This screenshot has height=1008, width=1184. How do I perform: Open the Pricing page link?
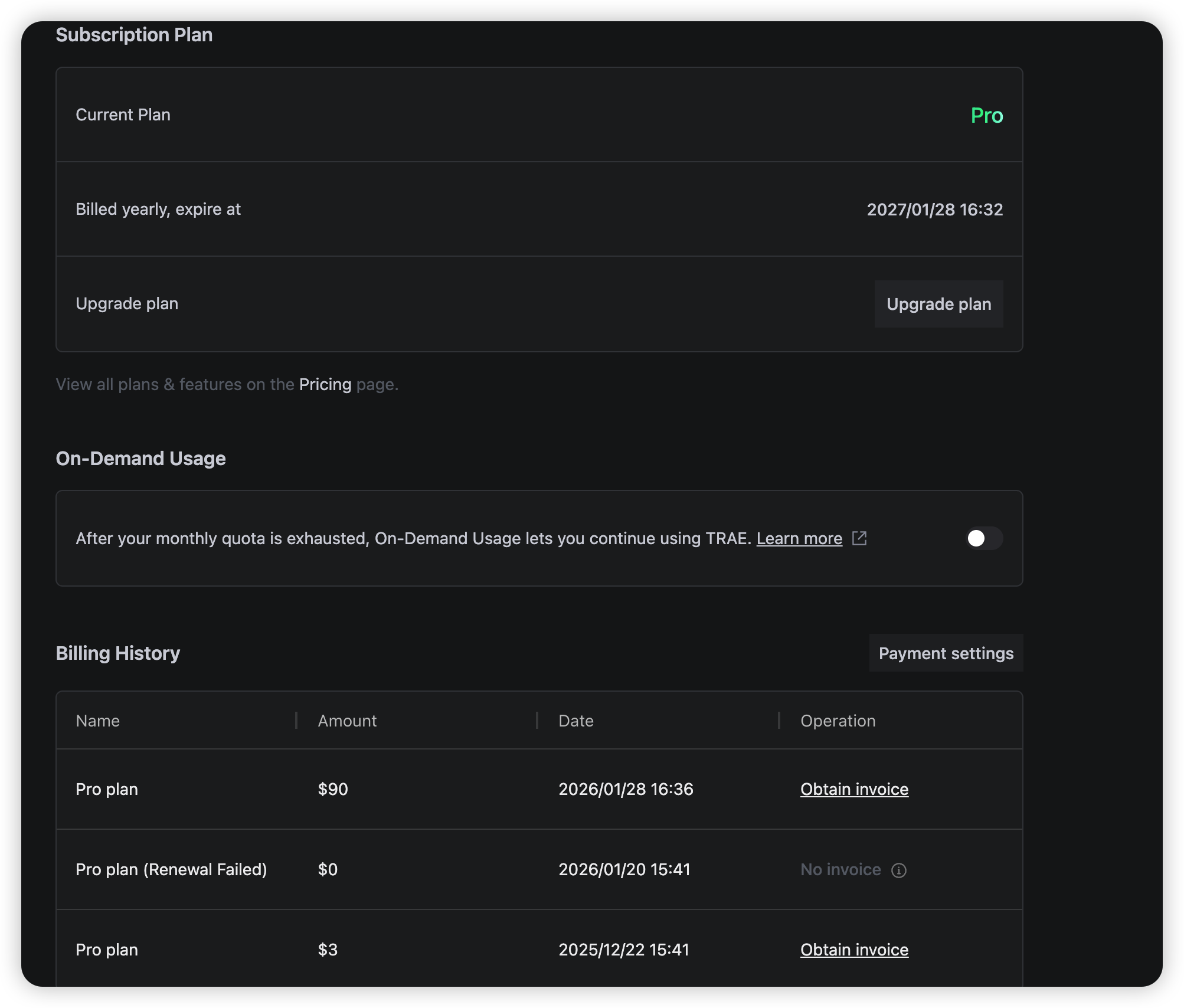point(325,384)
